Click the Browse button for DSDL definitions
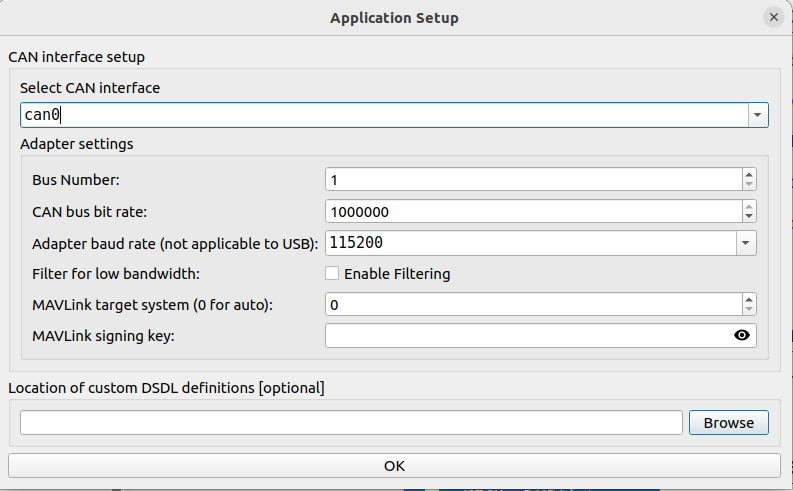 728,423
